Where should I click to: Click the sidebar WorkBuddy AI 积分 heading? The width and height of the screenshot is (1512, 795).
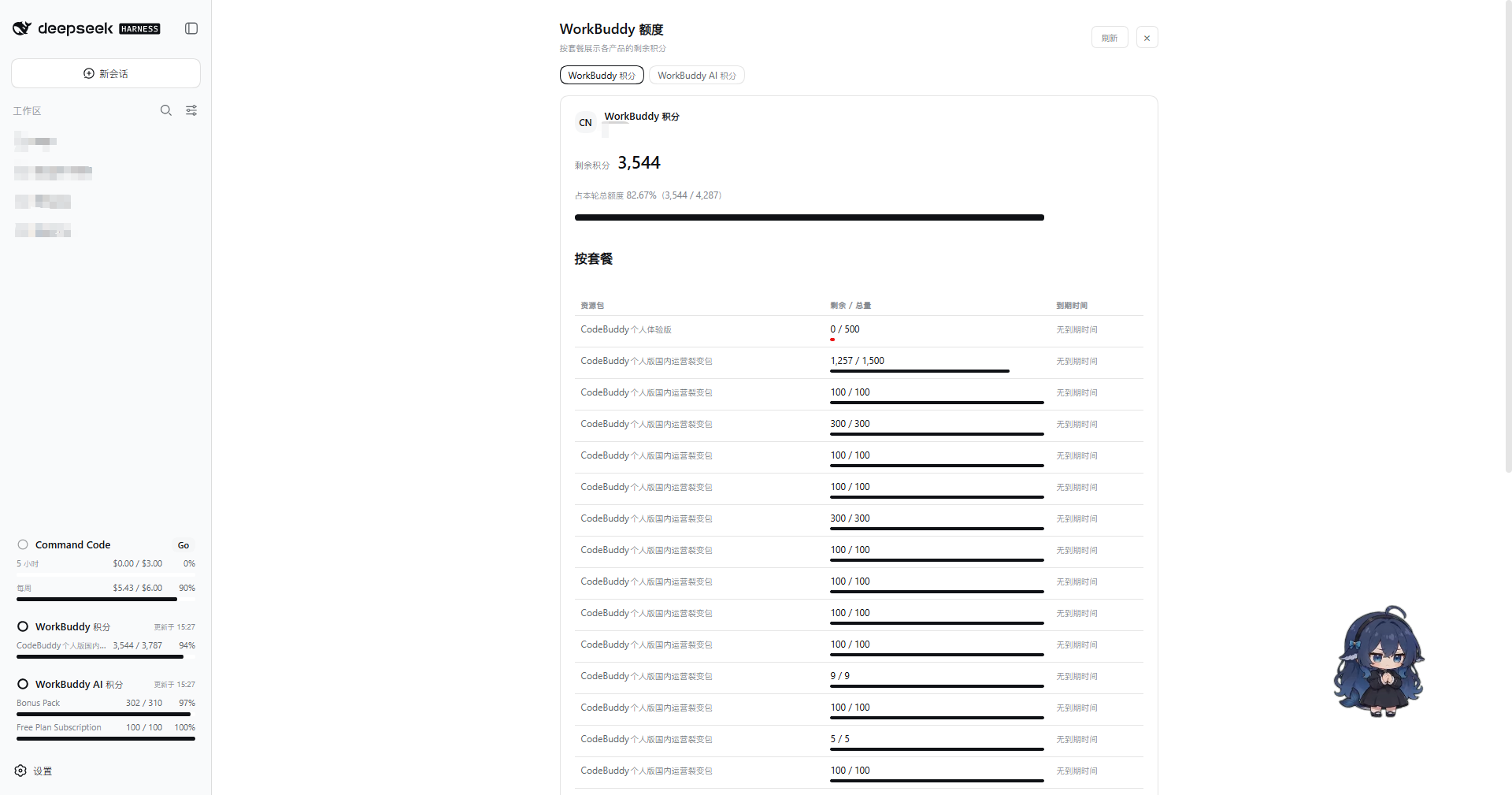[80, 685]
